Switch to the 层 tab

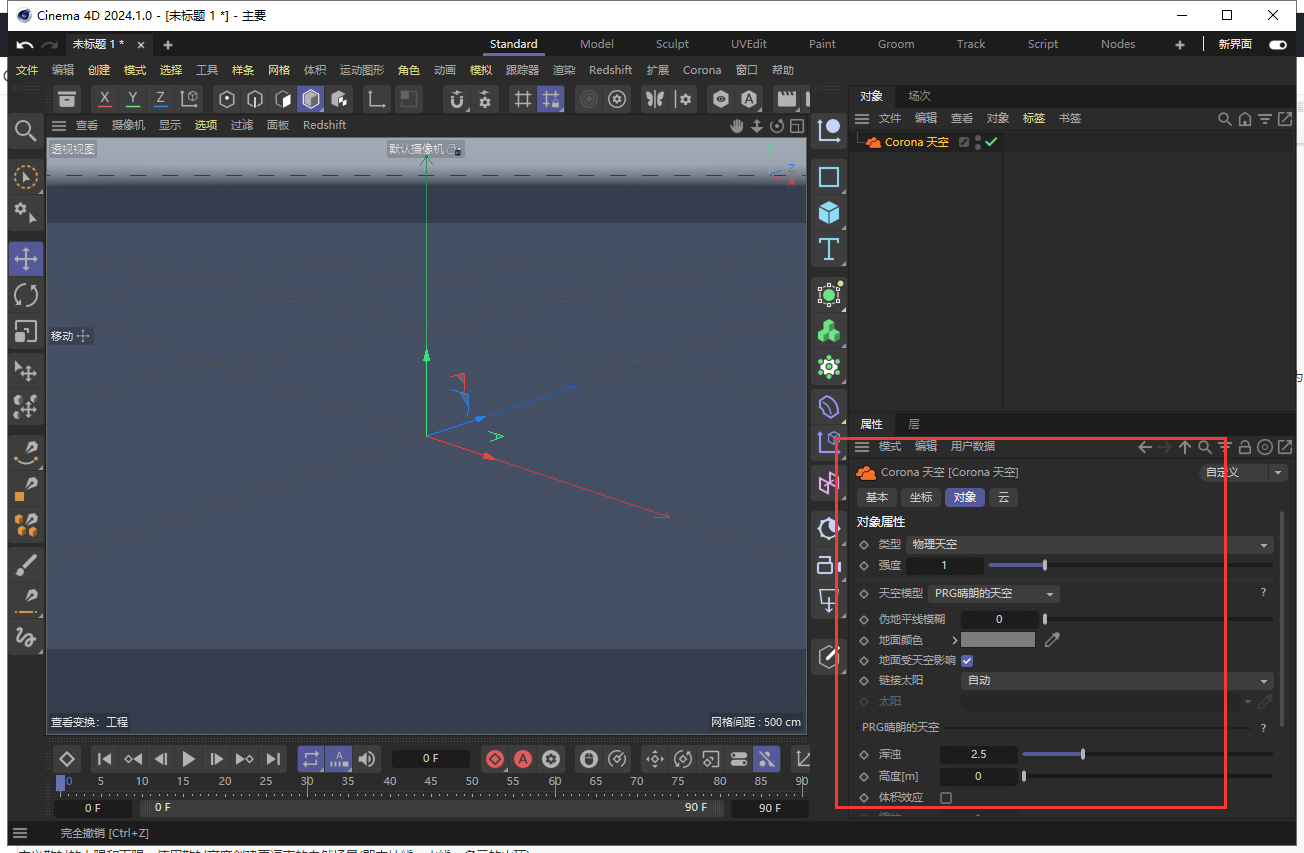pyautogui.click(x=914, y=424)
